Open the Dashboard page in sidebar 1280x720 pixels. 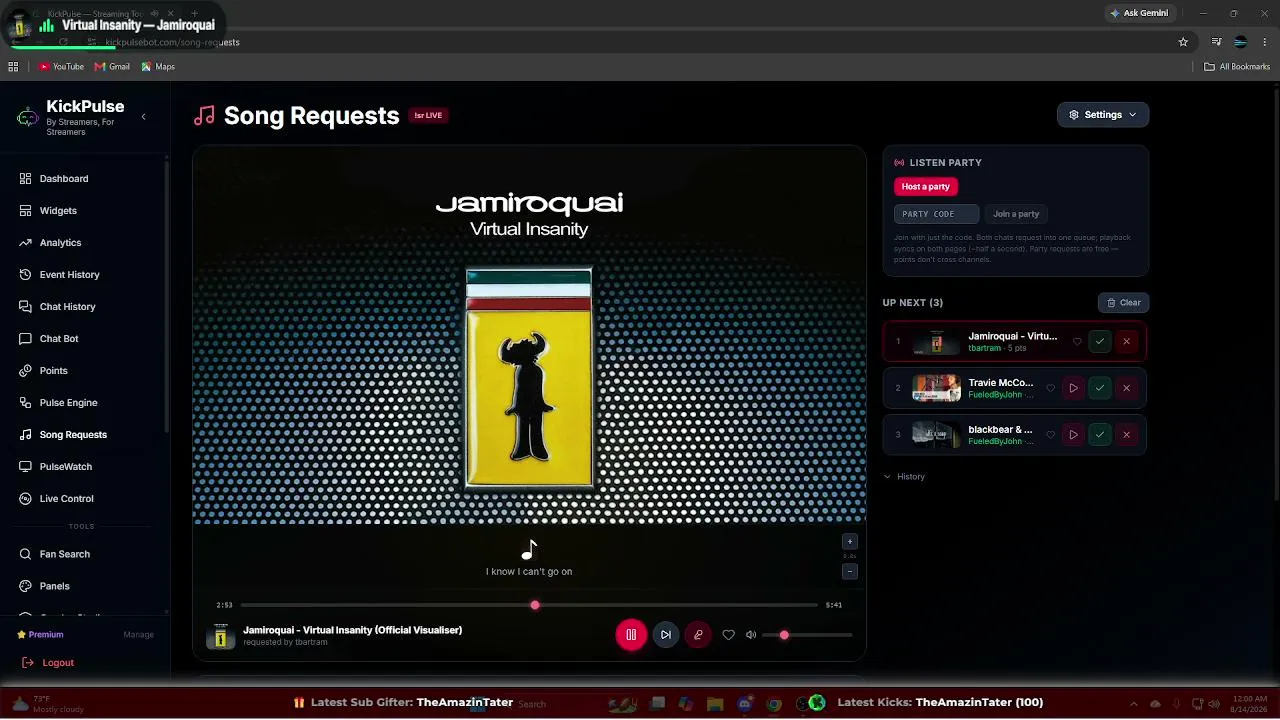coord(64,179)
